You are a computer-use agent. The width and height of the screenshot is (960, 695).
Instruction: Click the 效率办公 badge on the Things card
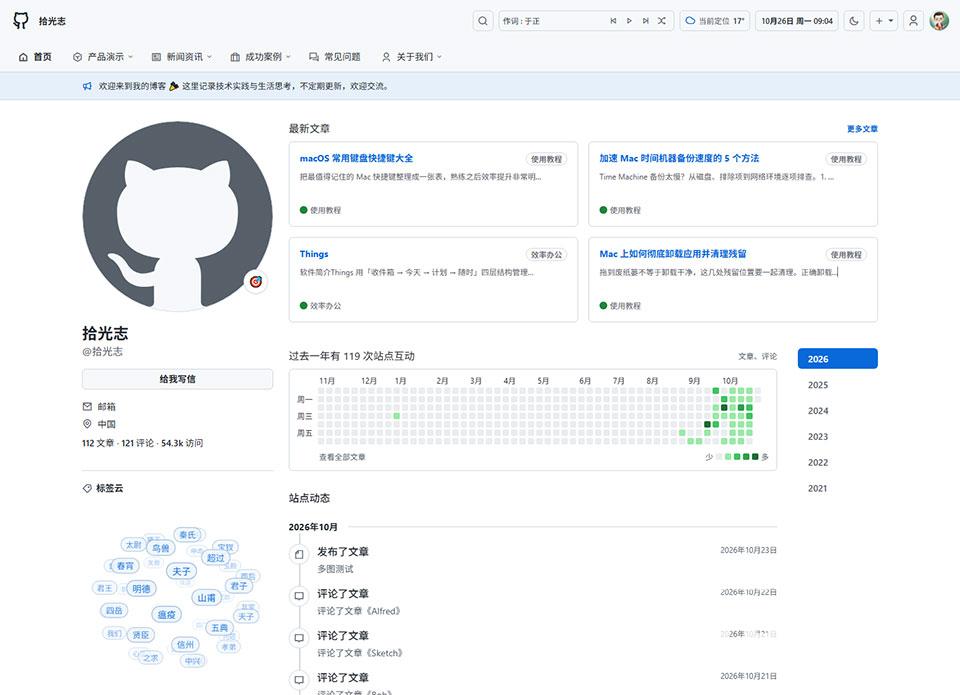pyautogui.click(x=546, y=255)
